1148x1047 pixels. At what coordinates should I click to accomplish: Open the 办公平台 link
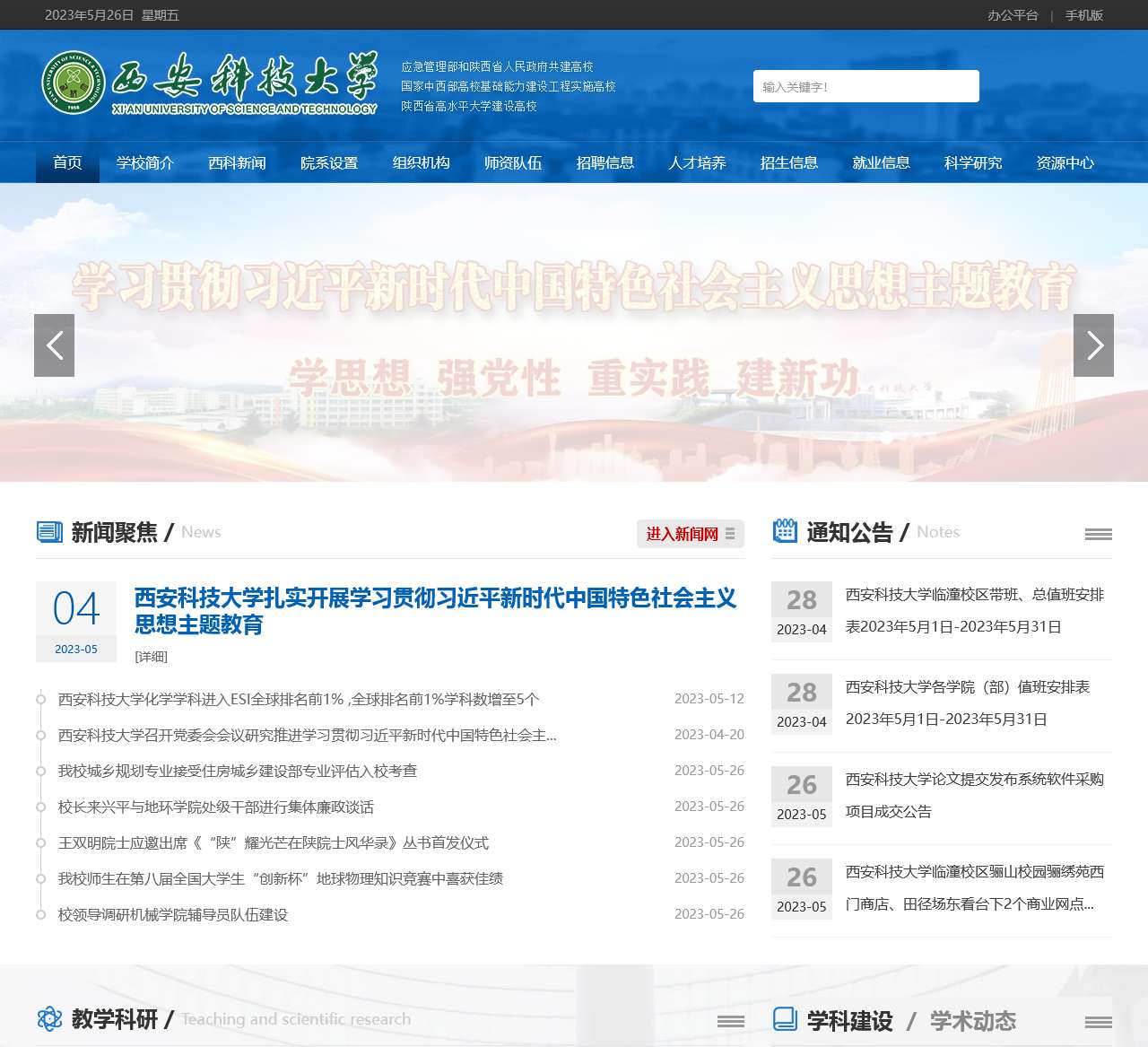[1013, 15]
